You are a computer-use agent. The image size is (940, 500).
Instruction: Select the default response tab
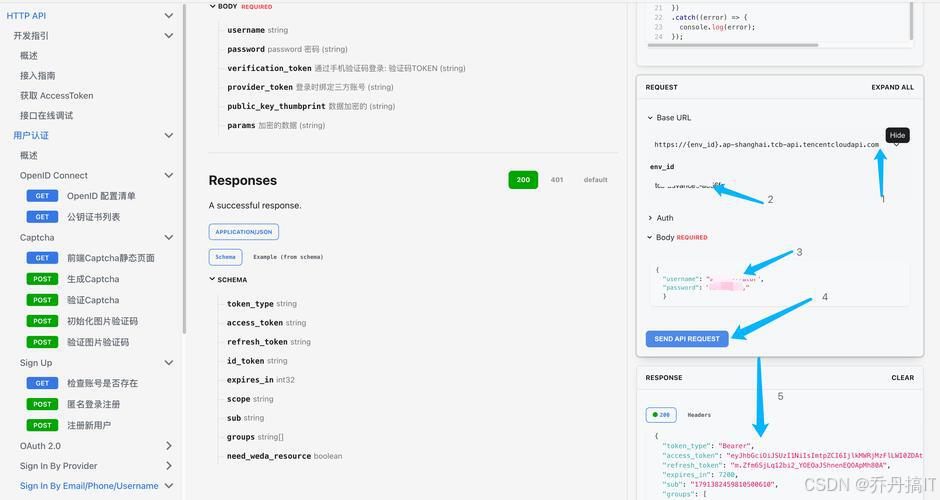coord(595,179)
